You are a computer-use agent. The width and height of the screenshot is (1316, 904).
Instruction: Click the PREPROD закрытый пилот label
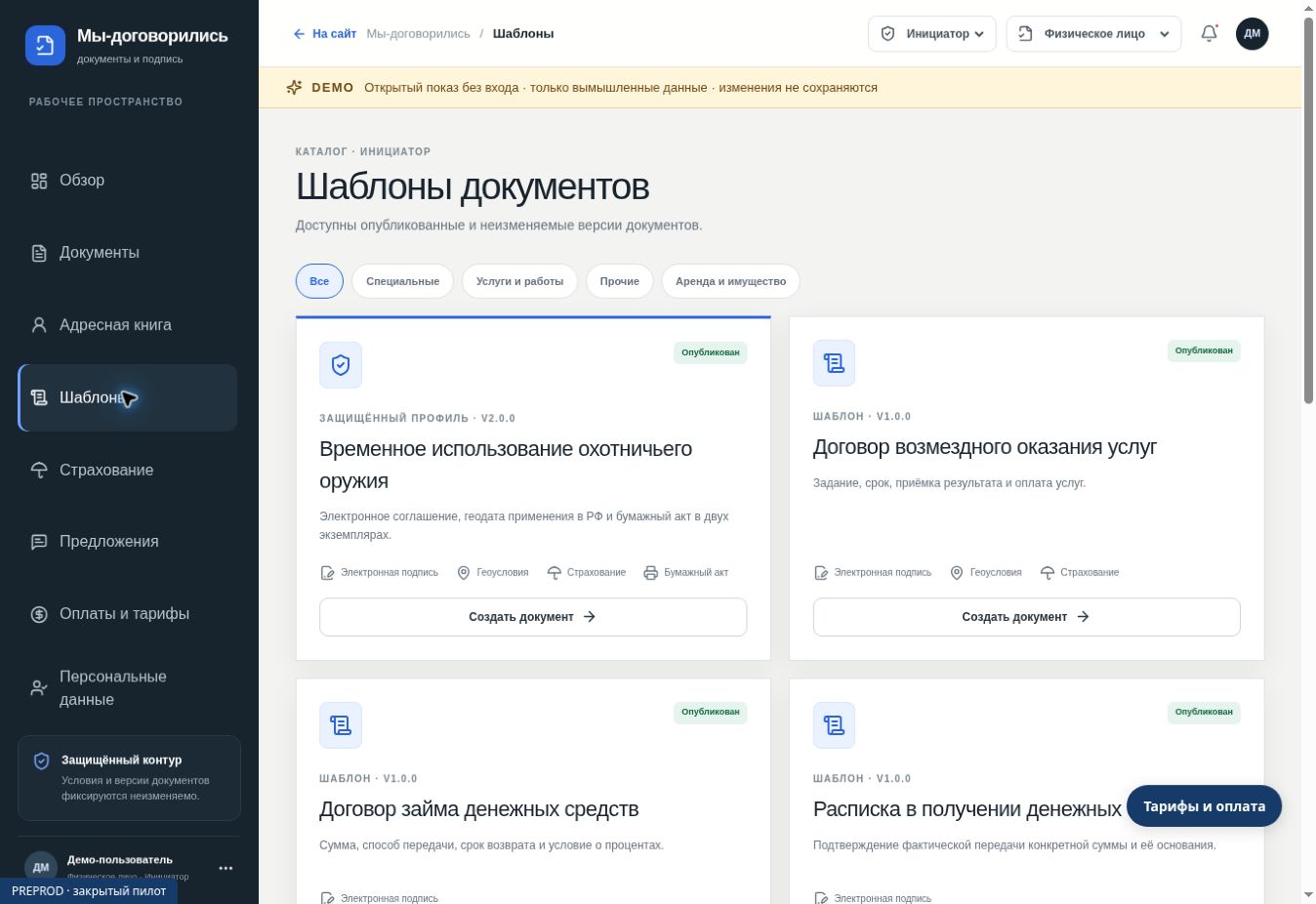[89, 891]
